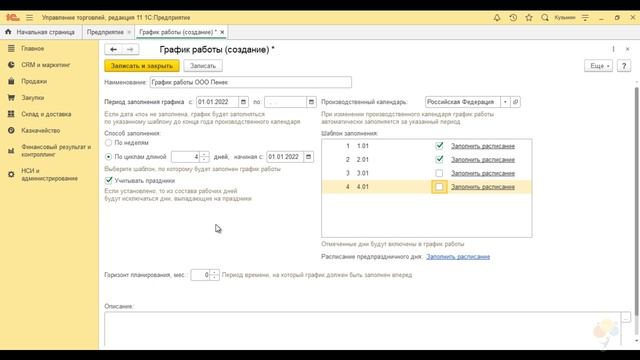Viewport: 640px width, 360px height.
Task: Open the Российская Федерация calendar link icon
Action: (516, 102)
